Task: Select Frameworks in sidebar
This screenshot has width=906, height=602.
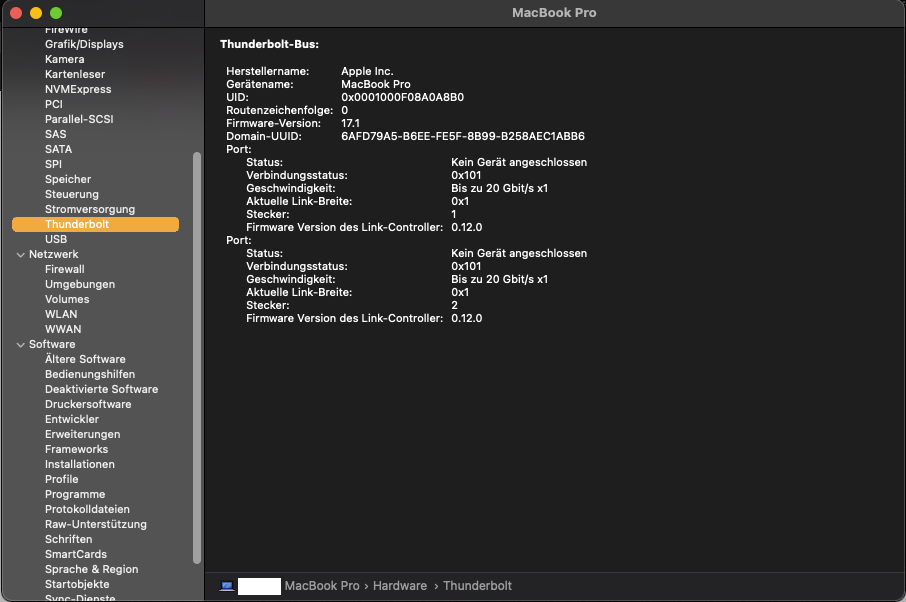Action: click(x=76, y=450)
